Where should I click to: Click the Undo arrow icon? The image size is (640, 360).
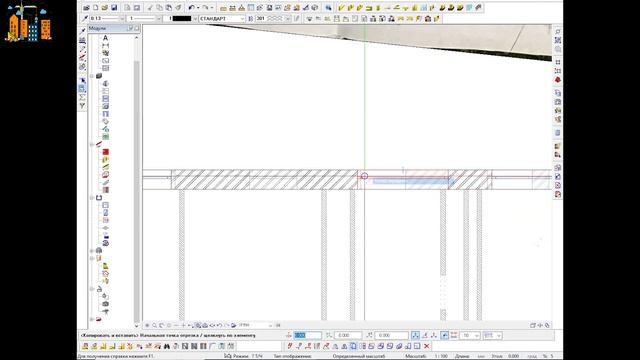click(191, 7)
